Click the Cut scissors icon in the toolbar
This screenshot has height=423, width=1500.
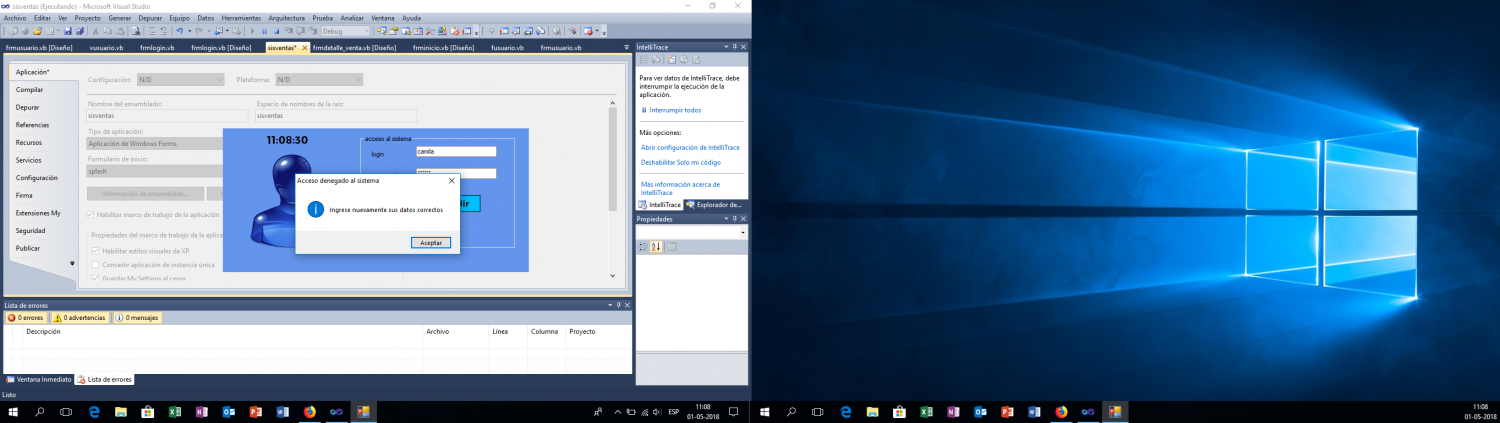[95, 31]
